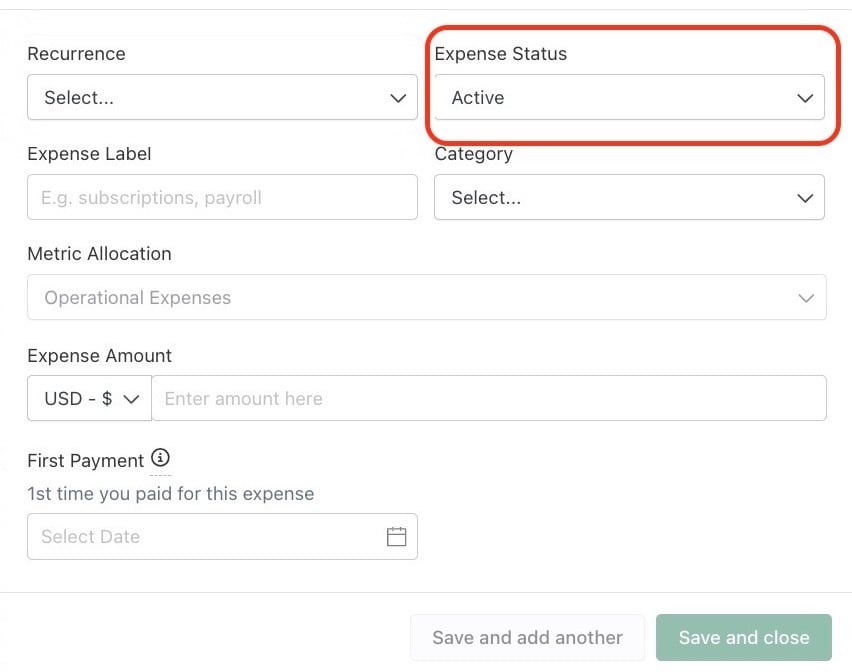Open the Recurrence Select dropdown
The width and height of the screenshot is (852, 672).
(222, 97)
